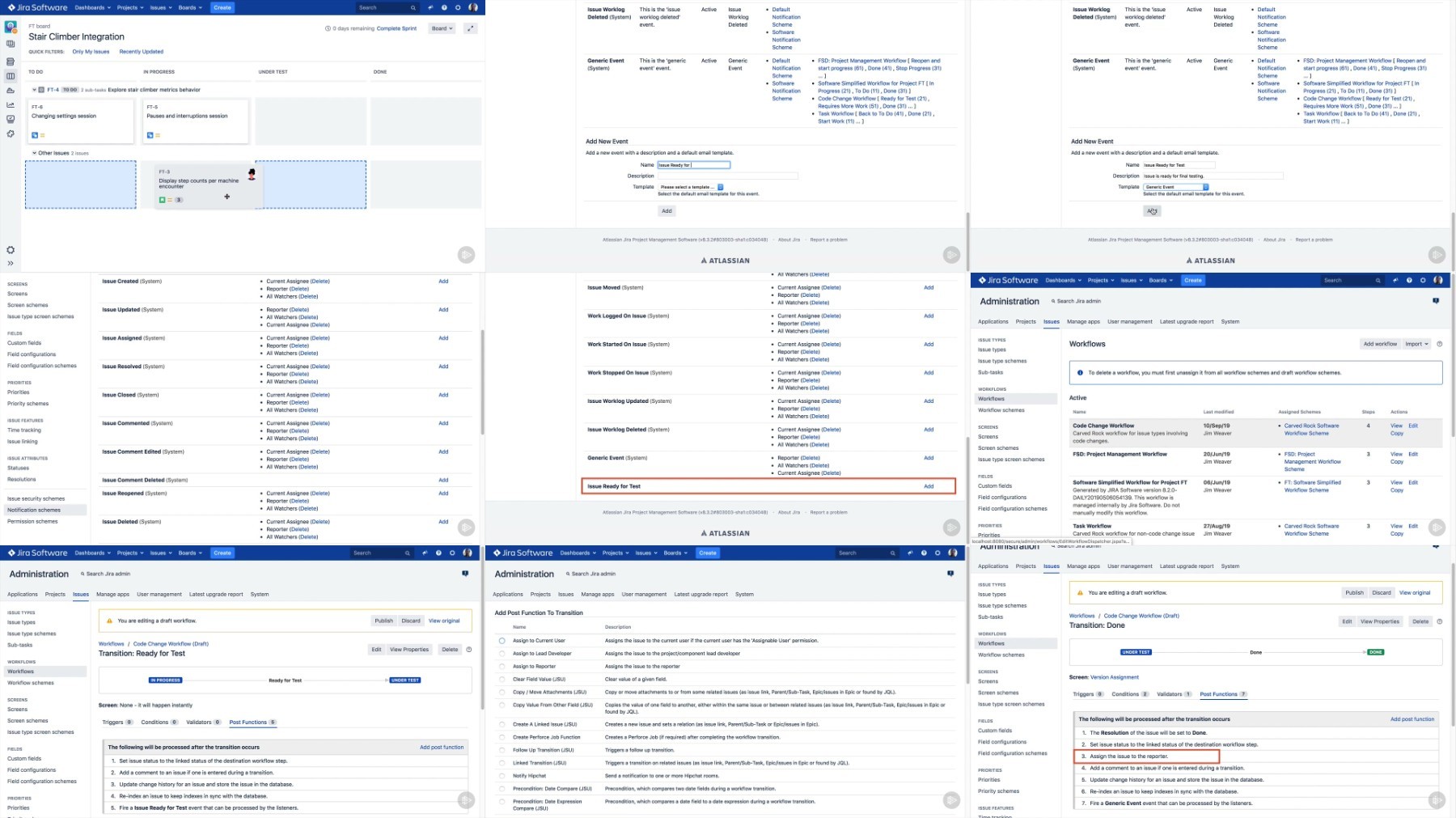Select the Assign to Current User radio button
Image resolution: width=1456 pixels, height=818 pixels.
(502, 641)
